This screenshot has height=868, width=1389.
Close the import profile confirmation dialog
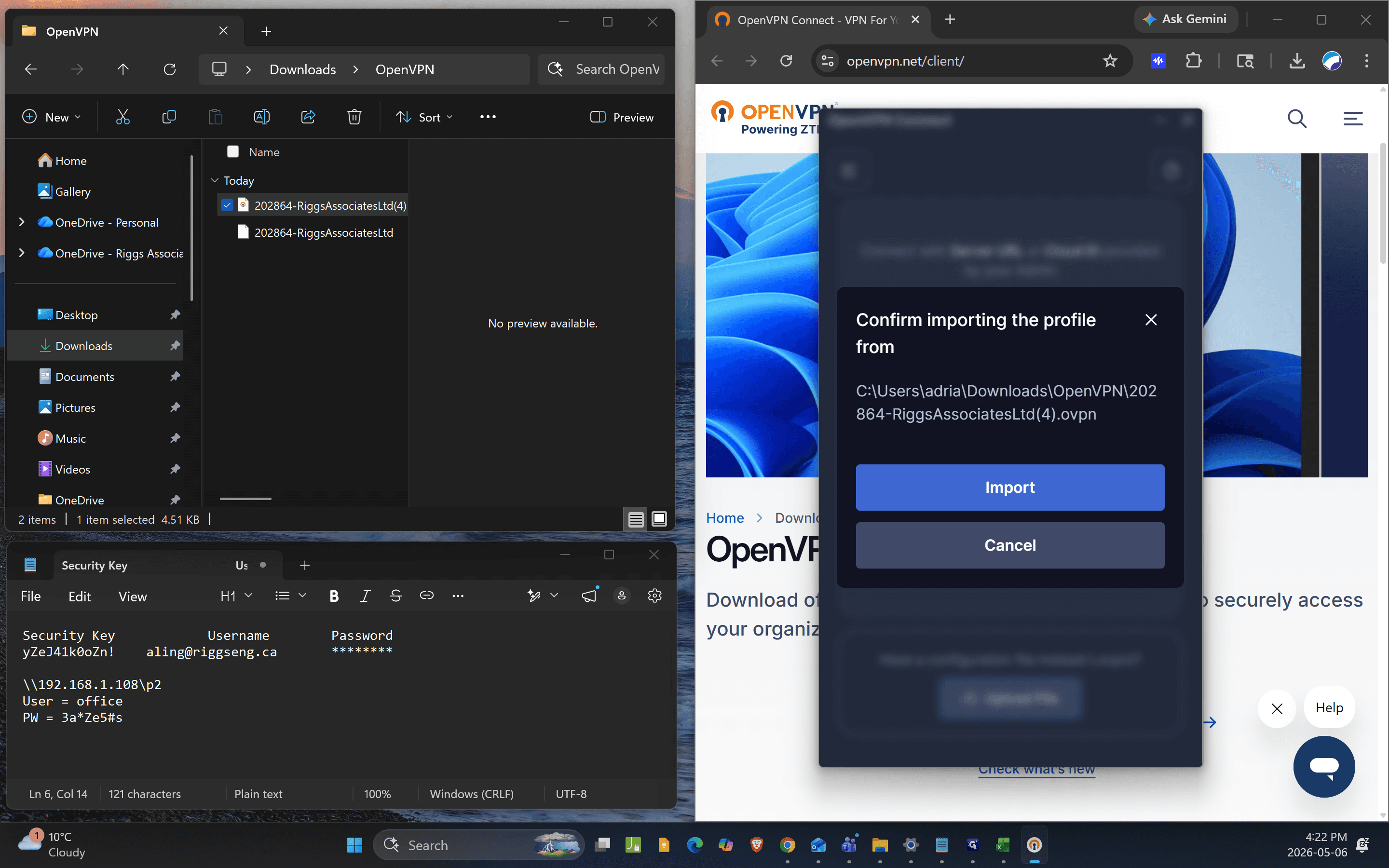1151,320
